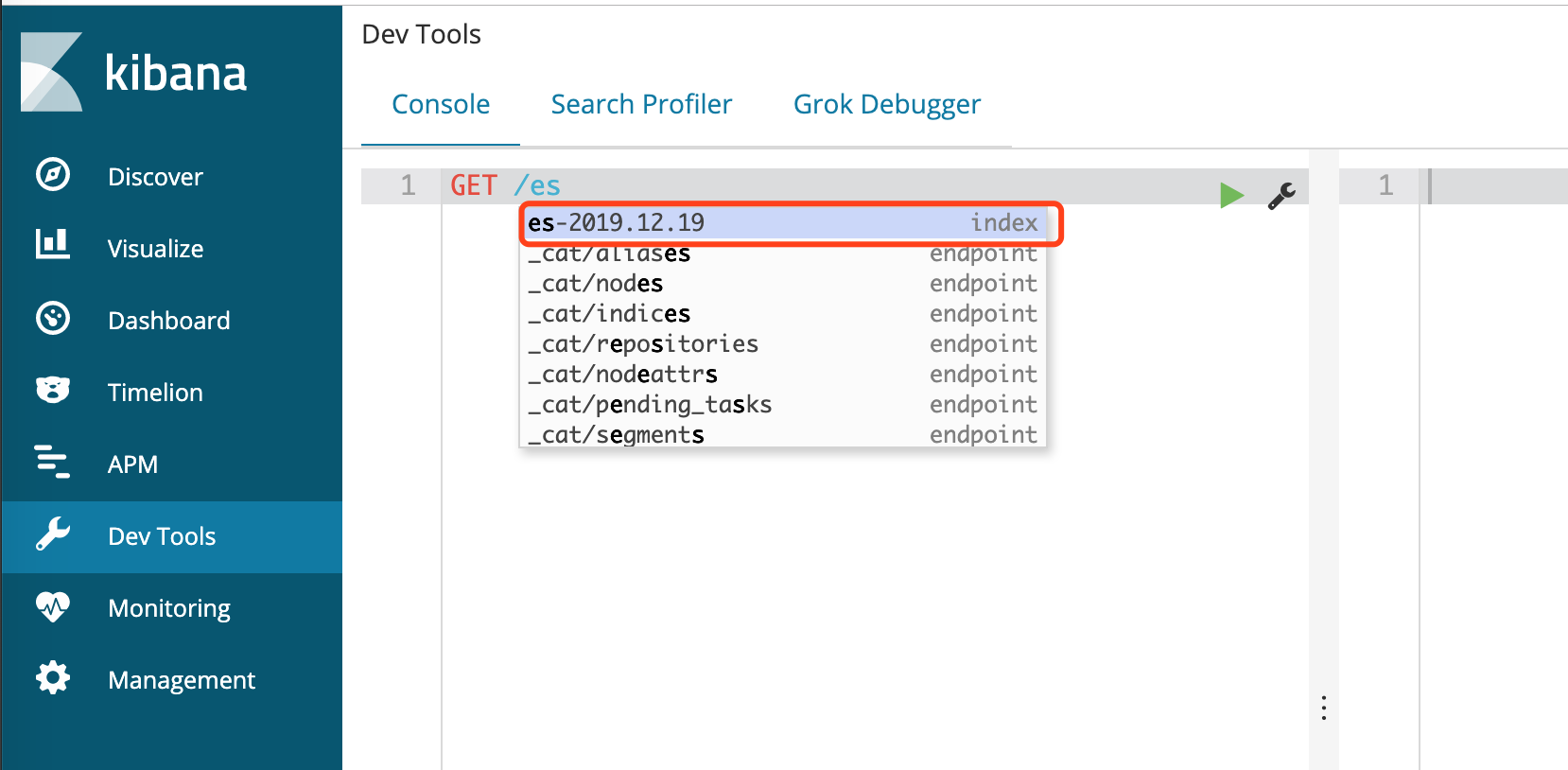The width and height of the screenshot is (1568, 770).
Task: Switch to the Search Profiler tab
Action: pos(641,104)
